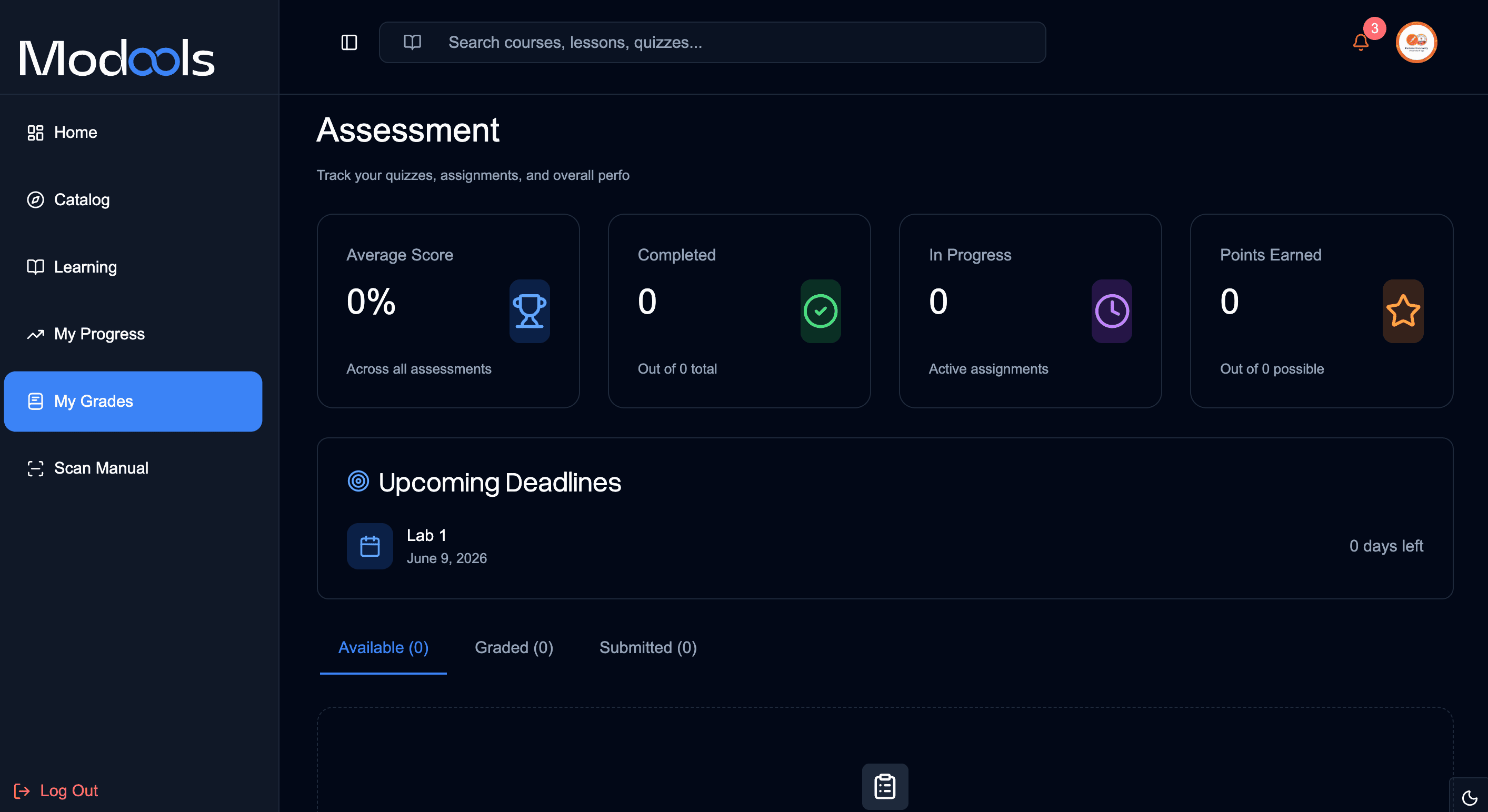1488x812 pixels.
Task: Open the notifications bell
Action: 1361,42
